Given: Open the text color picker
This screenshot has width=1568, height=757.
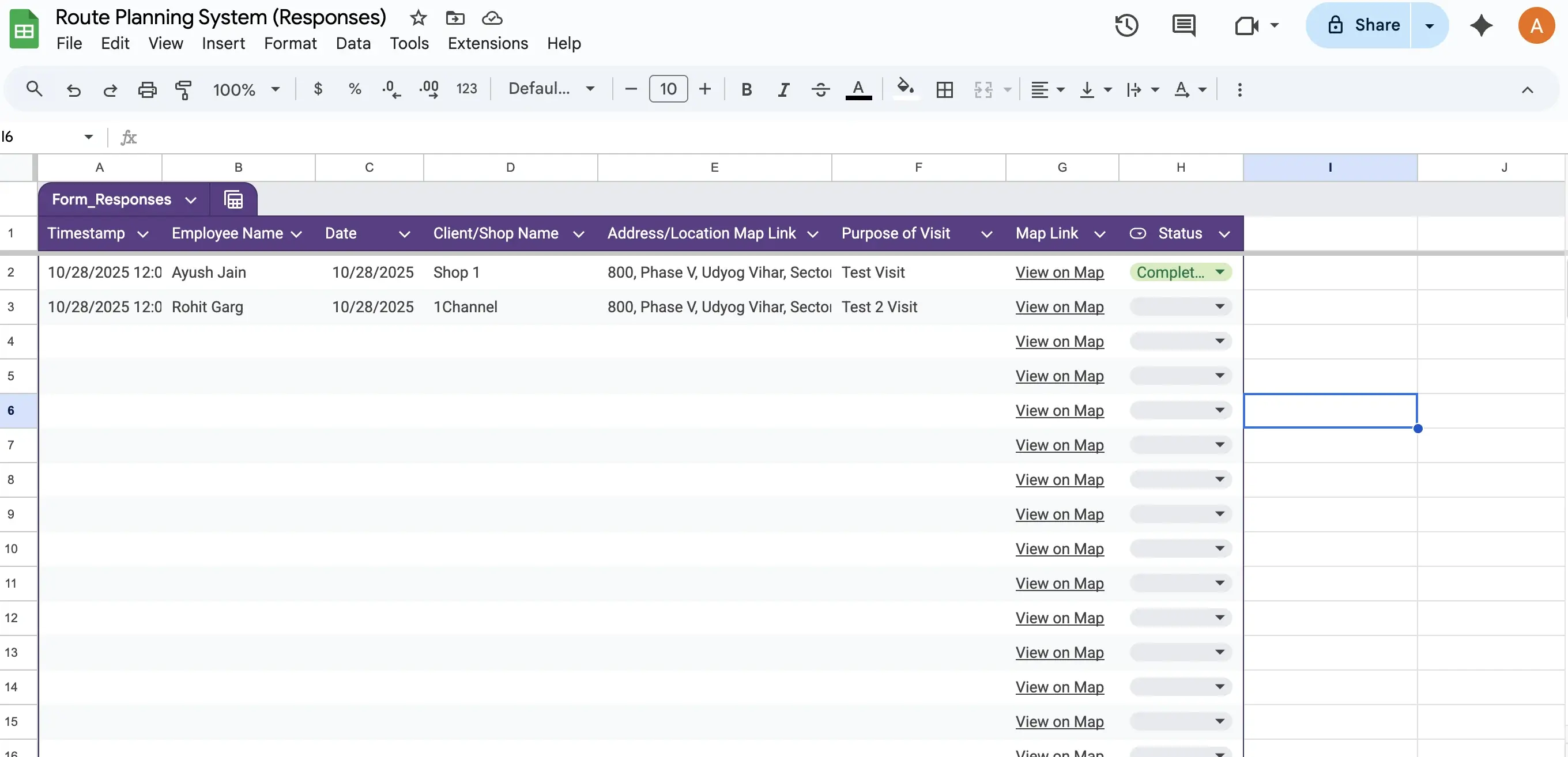Looking at the screenshot, I should [x=858, y=89].
